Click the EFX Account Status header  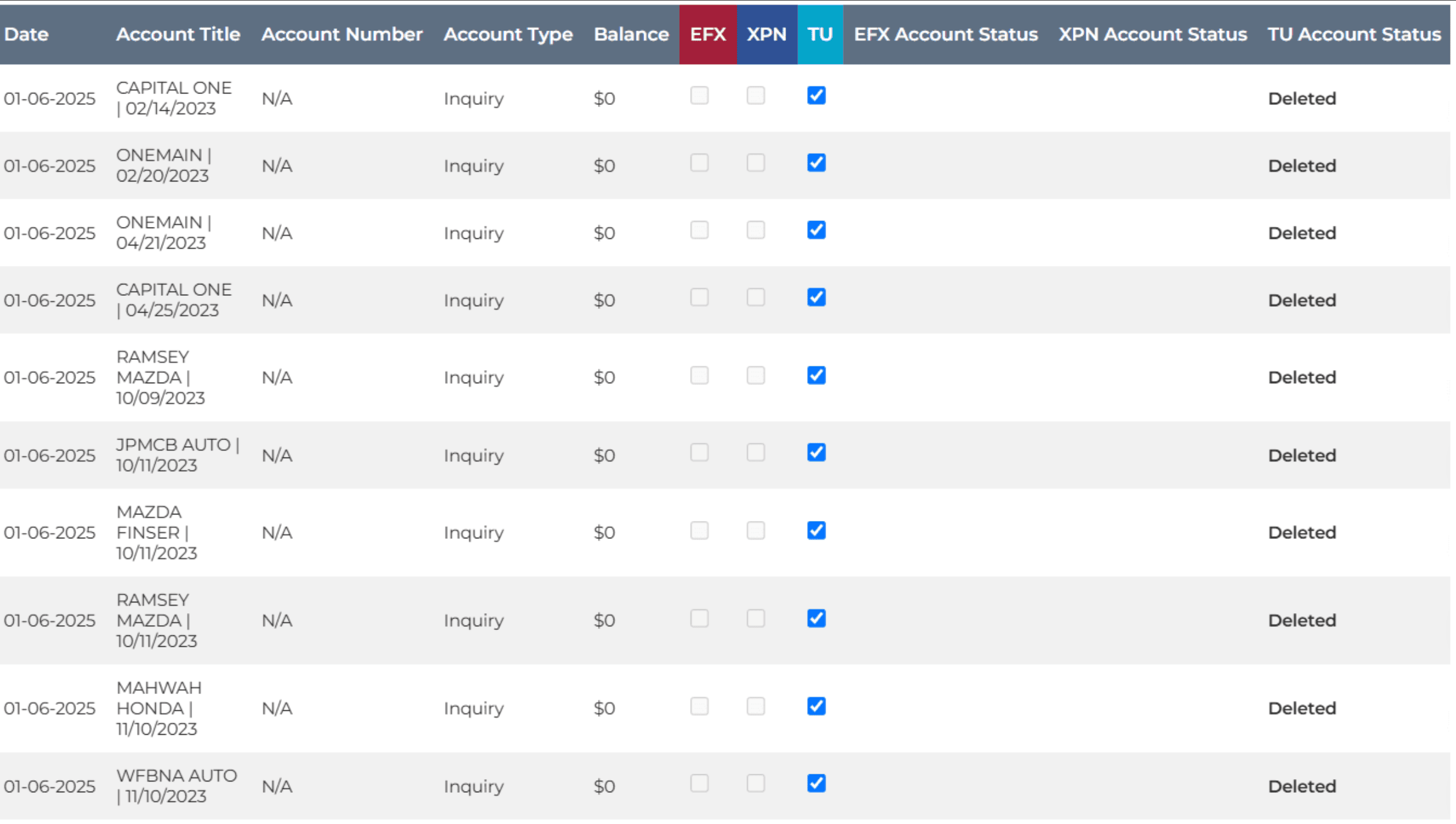coord(946,34)
